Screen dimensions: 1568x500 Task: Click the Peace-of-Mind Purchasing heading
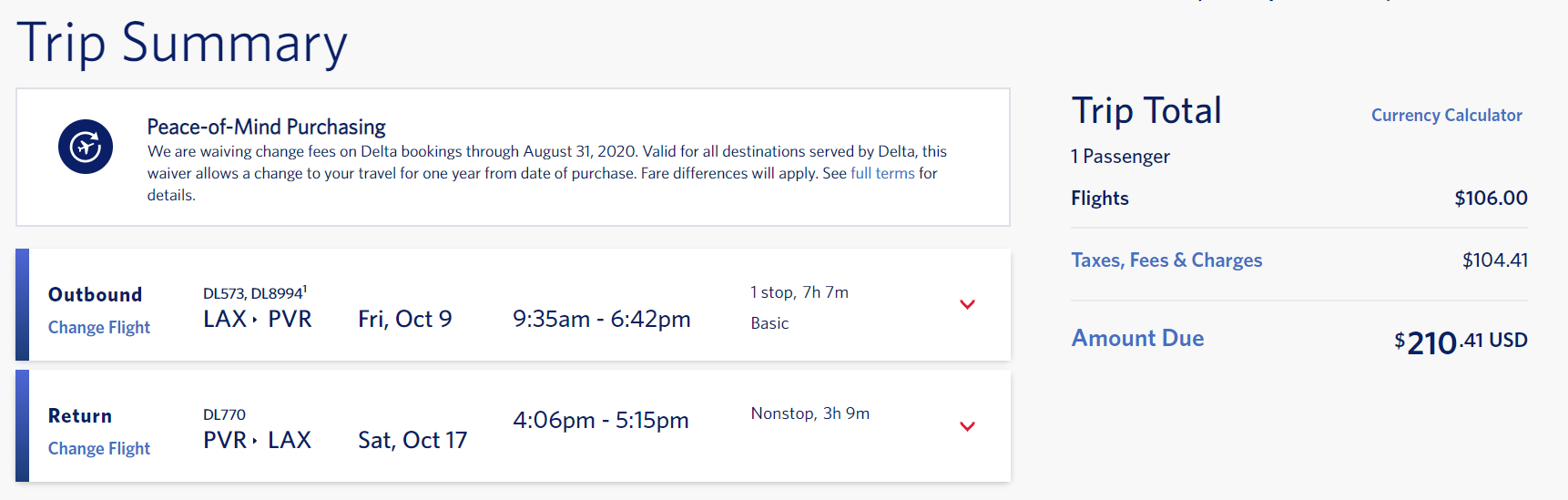tap(266, 127)
